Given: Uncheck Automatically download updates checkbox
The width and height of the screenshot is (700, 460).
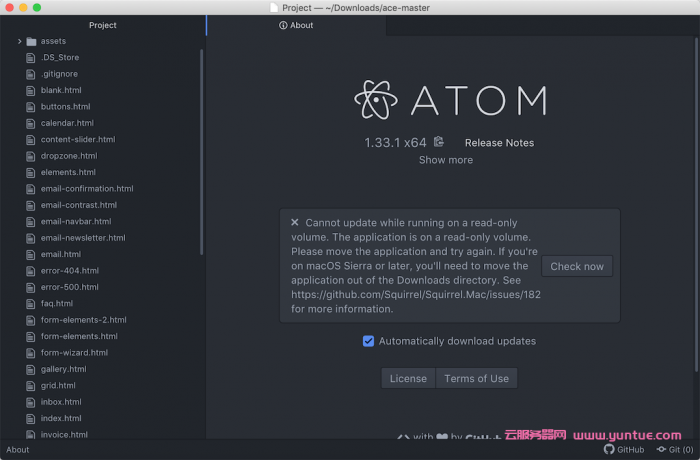Looking at the screenshot, I should coord(368,341).
